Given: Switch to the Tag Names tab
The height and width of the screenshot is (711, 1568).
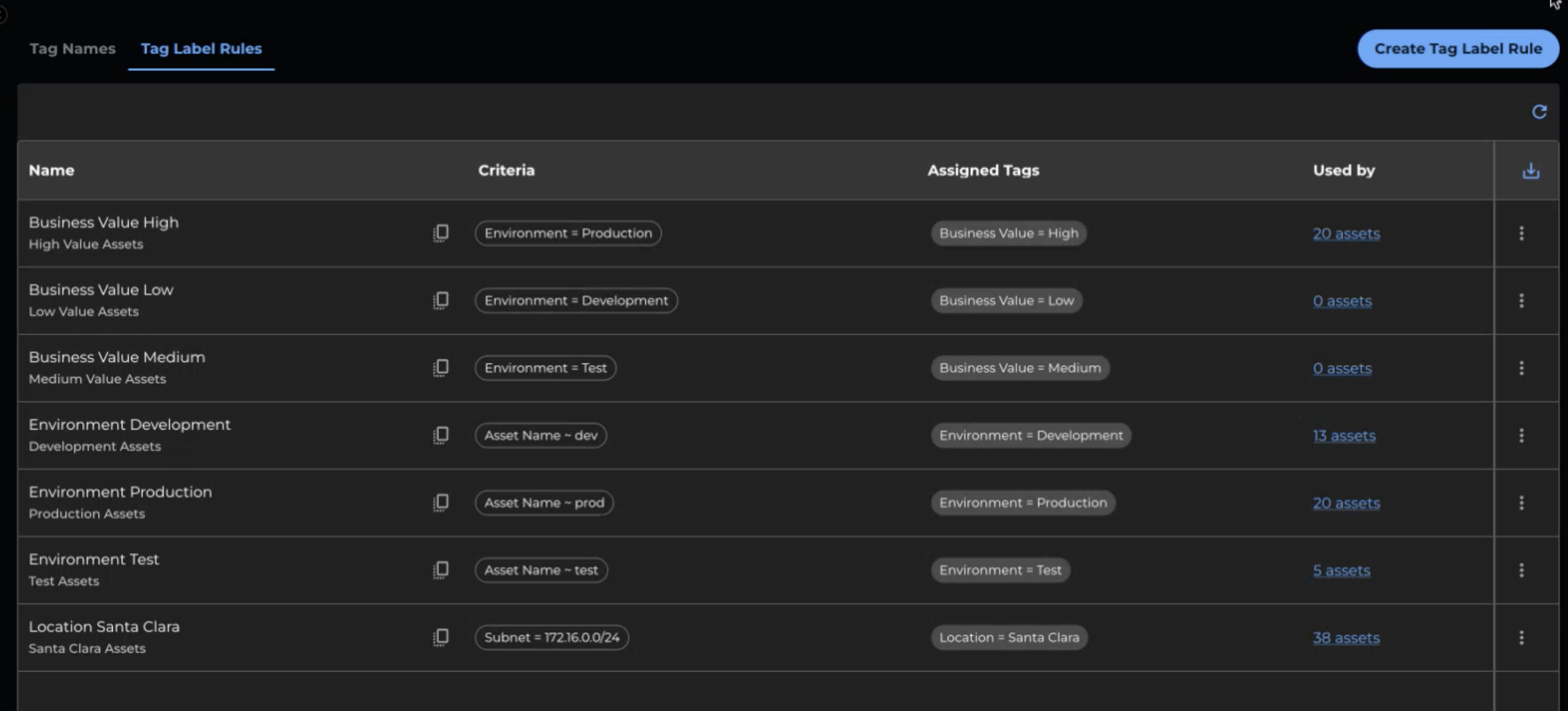Looking at the screenshot, I should [73, 49].
